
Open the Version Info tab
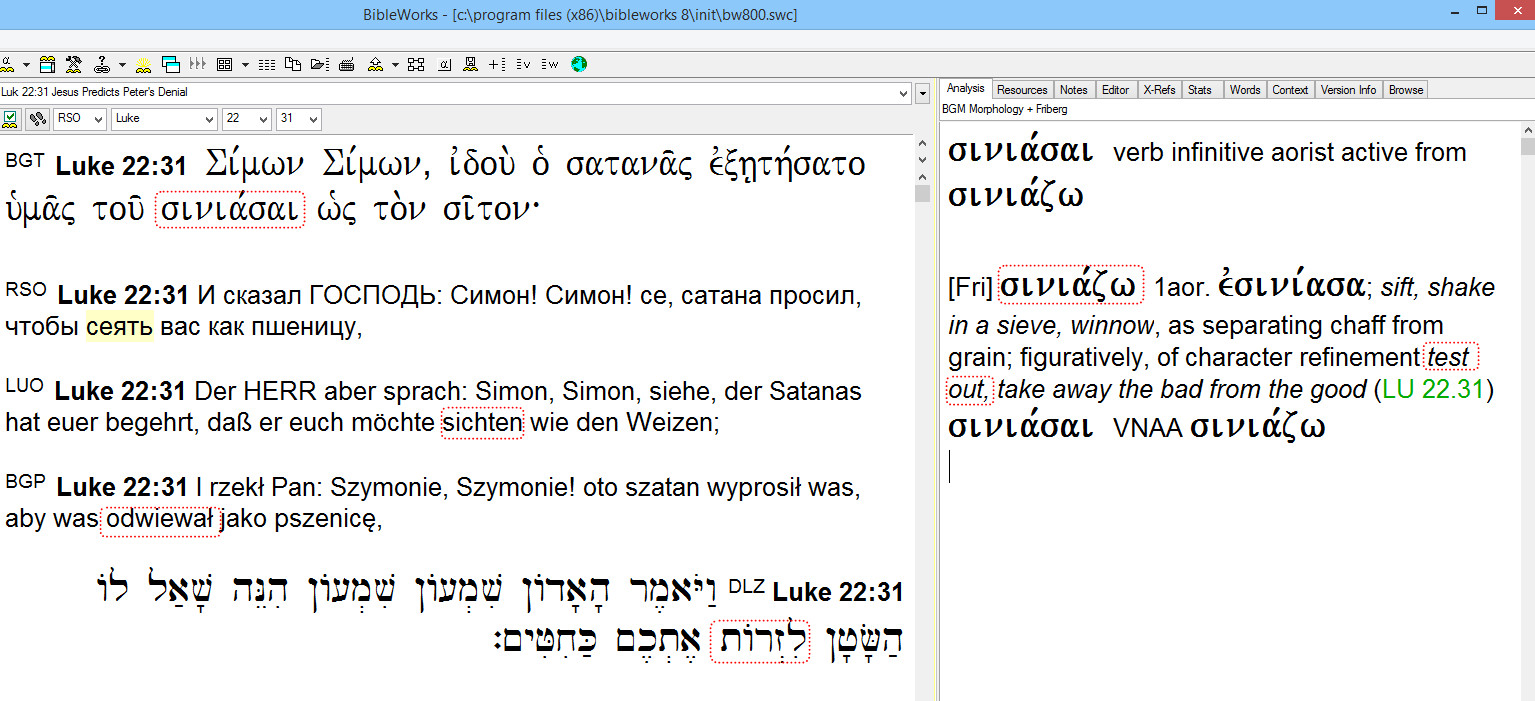point(1348,90)
